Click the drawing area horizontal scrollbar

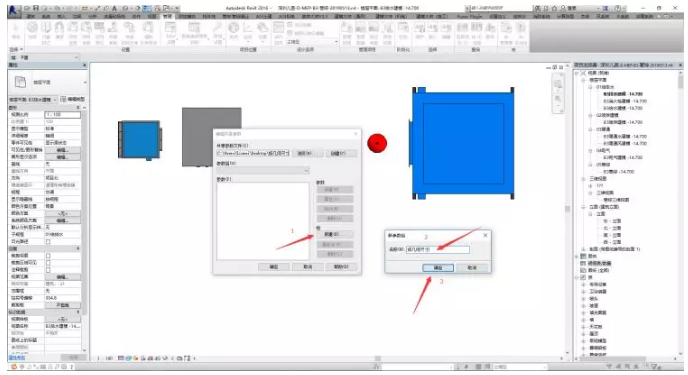(378, 358)
